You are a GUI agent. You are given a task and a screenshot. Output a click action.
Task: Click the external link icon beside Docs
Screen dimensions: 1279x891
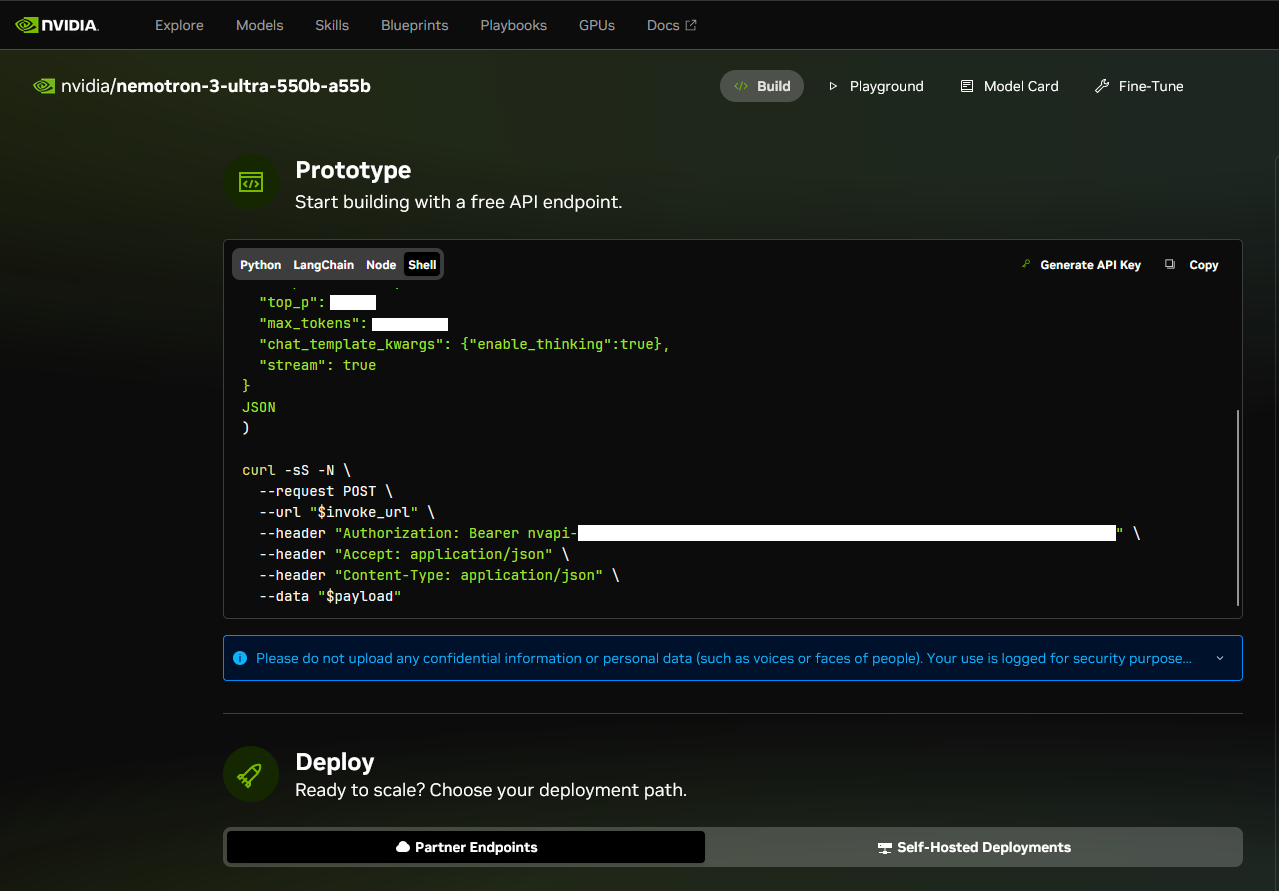pos(690,25)
